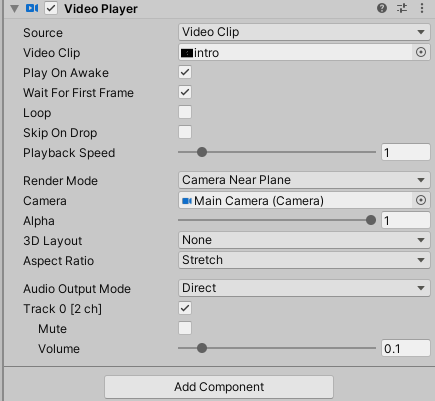Open the Source dropdown
The image size is (435, 401).
pyautogui.click(x=304, y=32)
